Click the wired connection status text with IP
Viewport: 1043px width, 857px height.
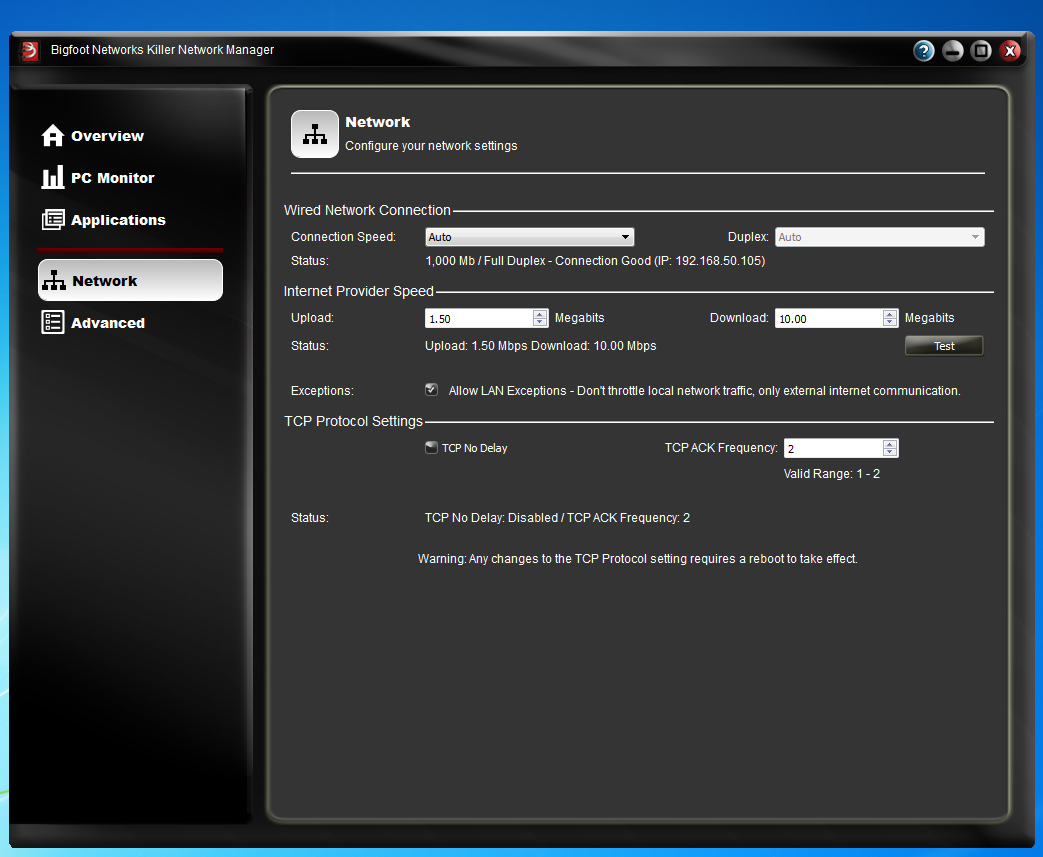pos(595,261)
